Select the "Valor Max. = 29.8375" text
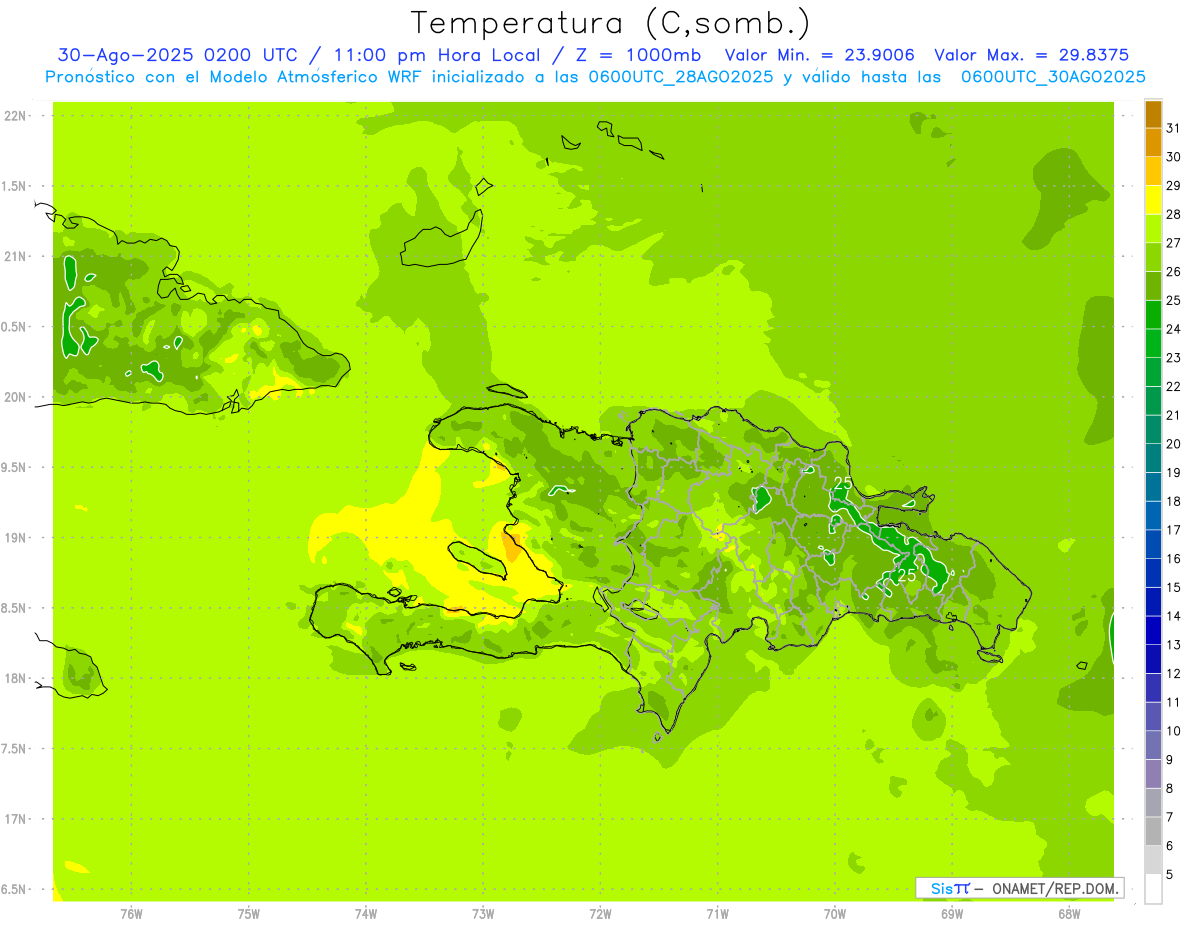Image resolution: width=1200 pixels, height=927 pixels. [x=1031, y=55]
